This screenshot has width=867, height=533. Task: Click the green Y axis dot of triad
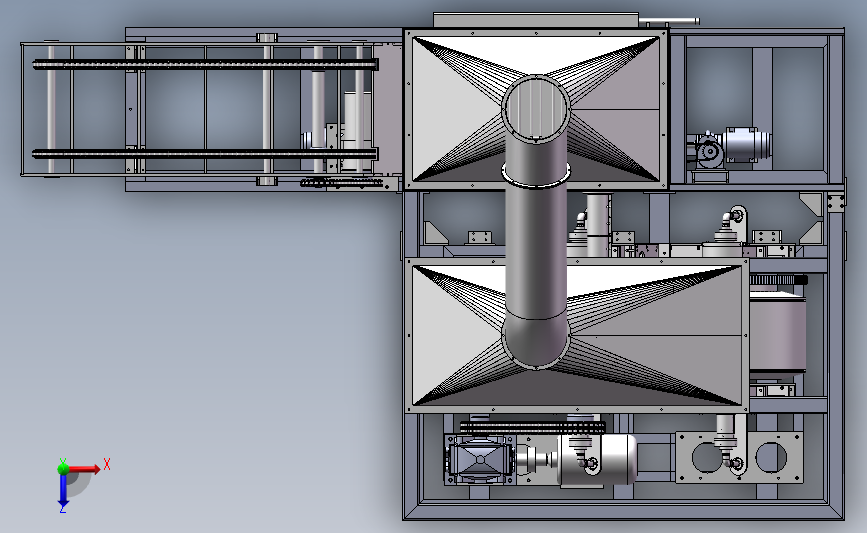point(63,469)
